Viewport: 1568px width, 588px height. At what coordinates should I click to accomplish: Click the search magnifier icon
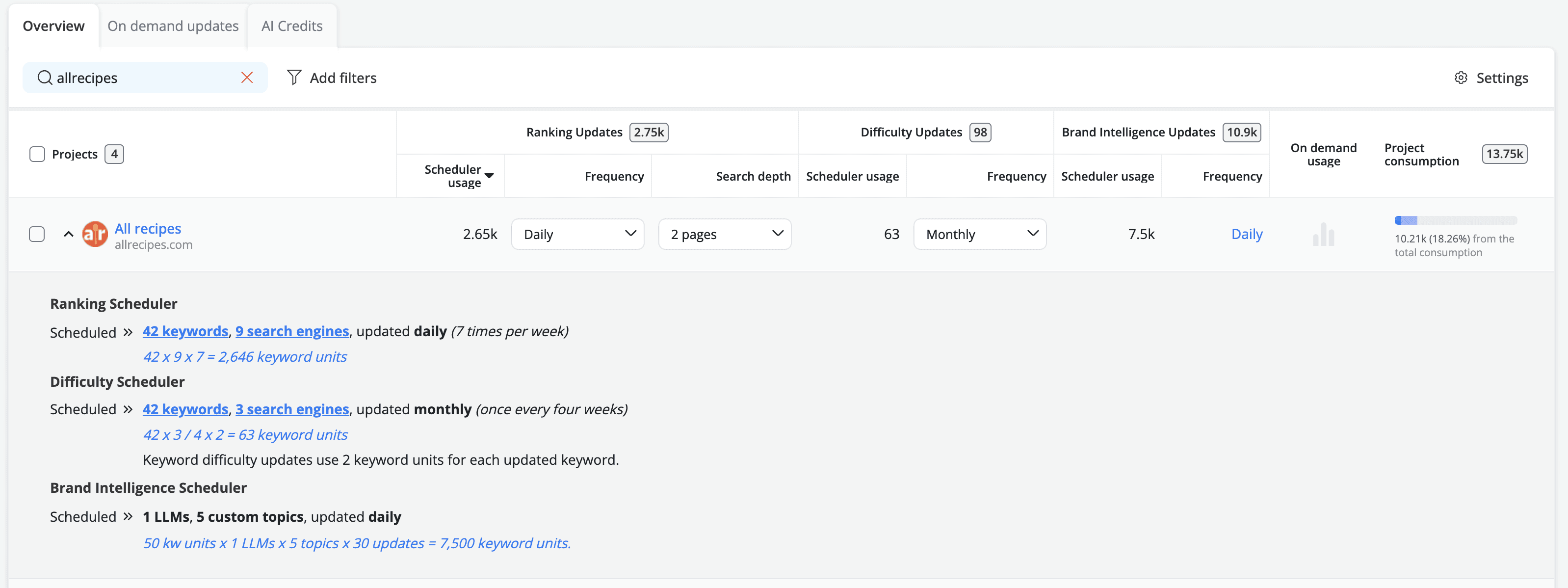coord(45,78)
